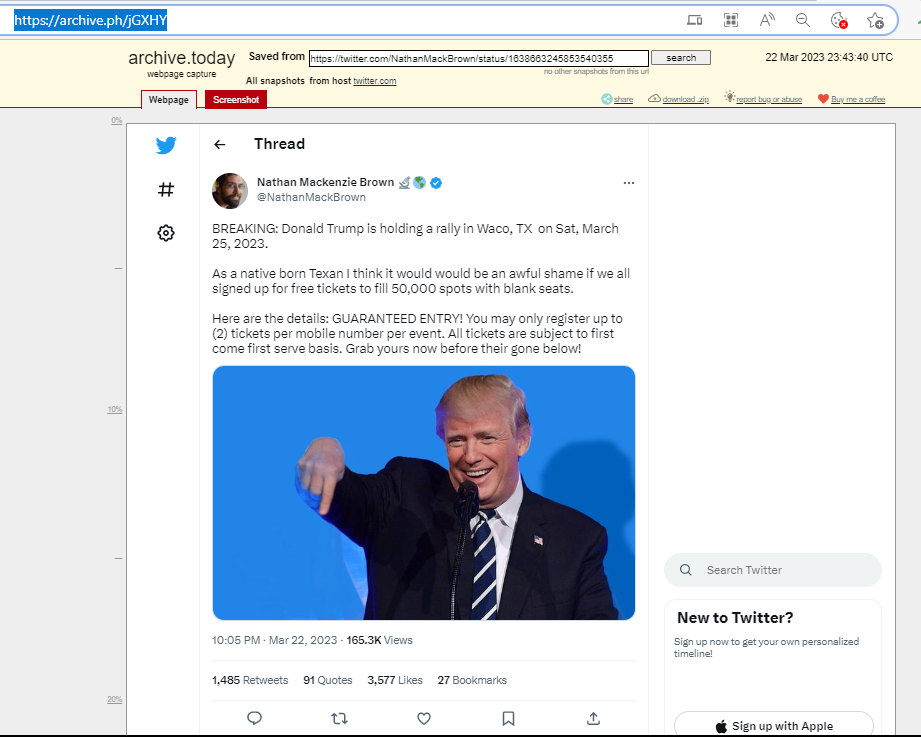Click the Twitter bird logo
Viewport: 921px width, 737px height.
click(x=166, y=145)
